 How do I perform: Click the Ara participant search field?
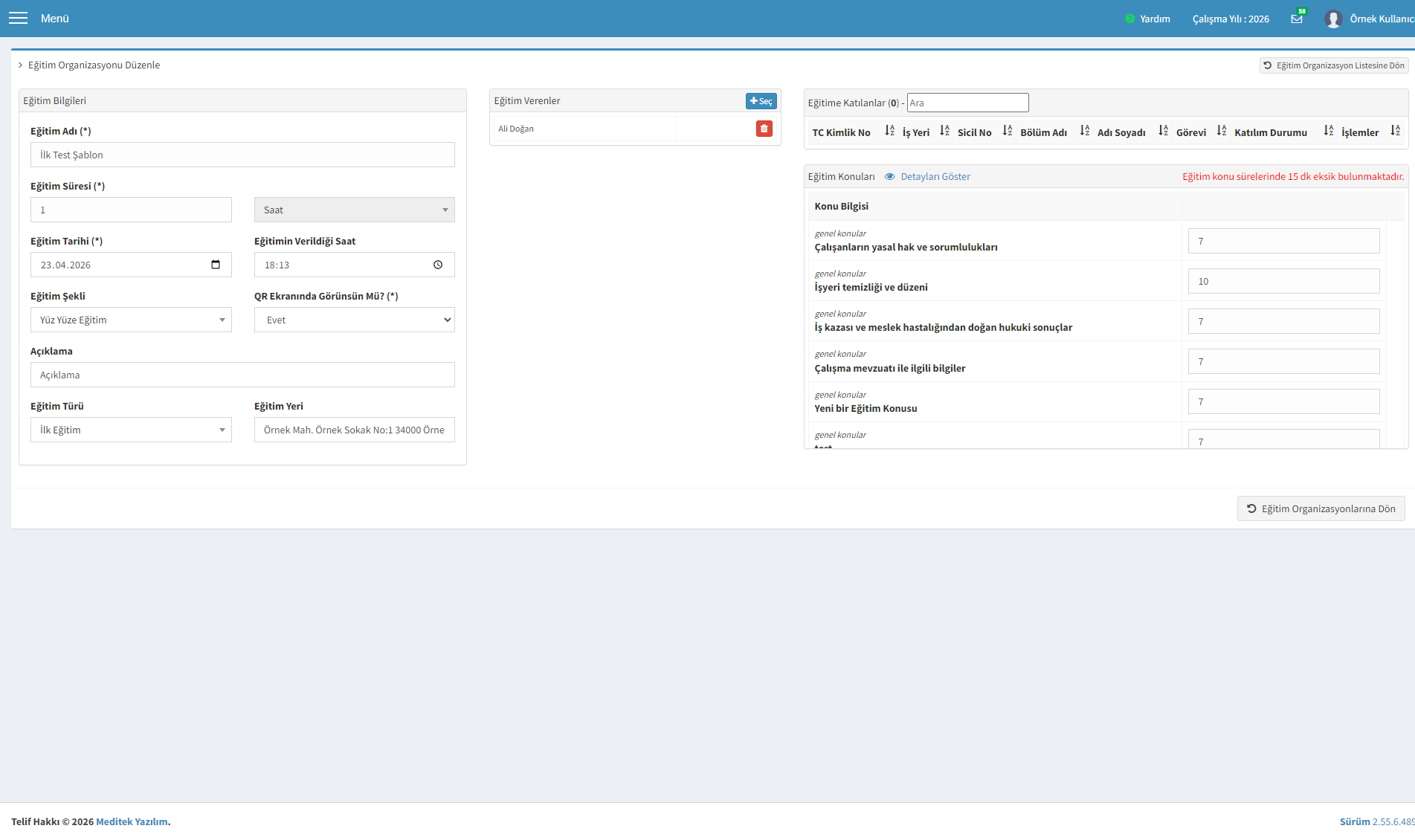[x=967, y=103]
